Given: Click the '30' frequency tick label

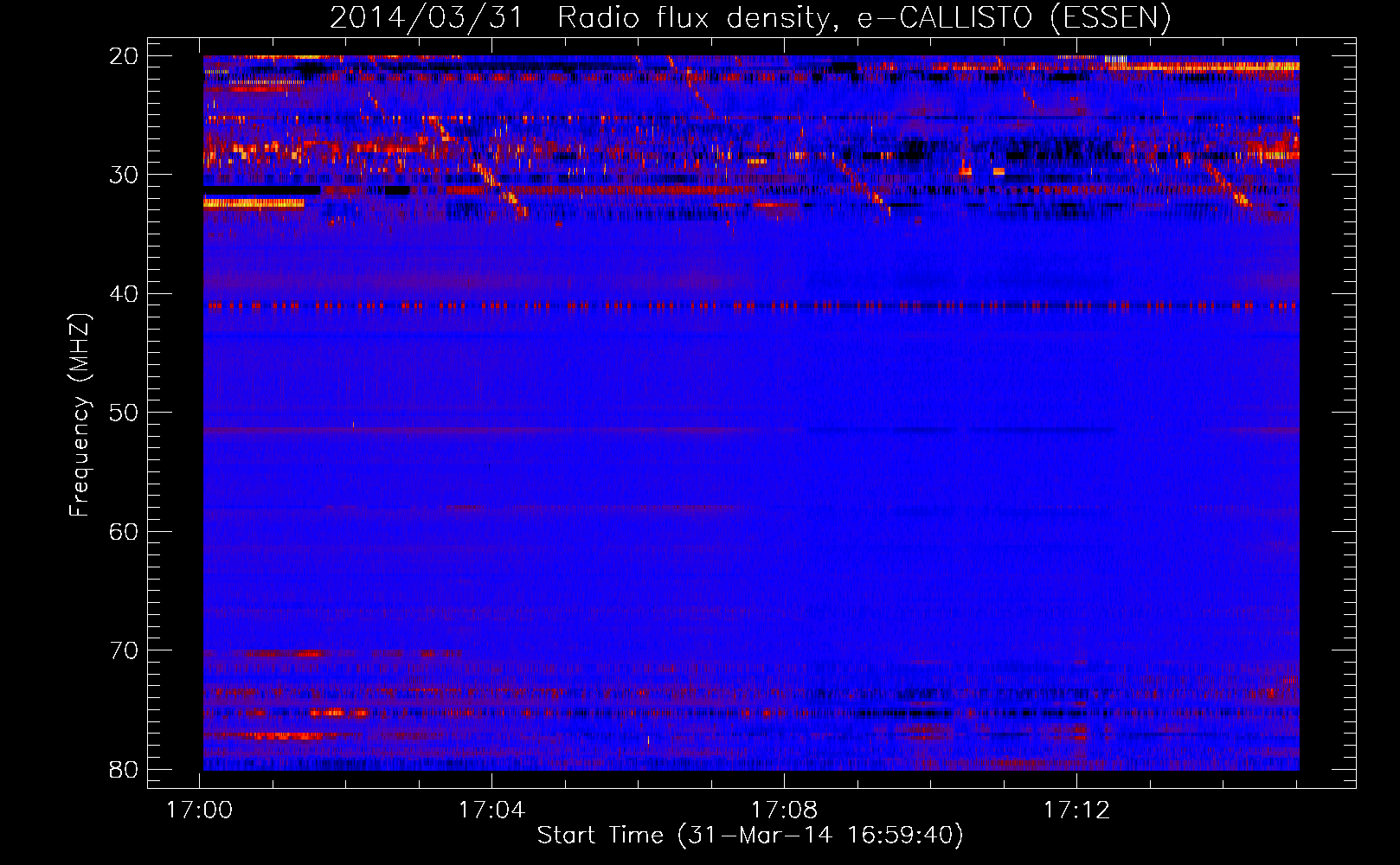Looking at the screenshot, I should [x=124, y=175].
